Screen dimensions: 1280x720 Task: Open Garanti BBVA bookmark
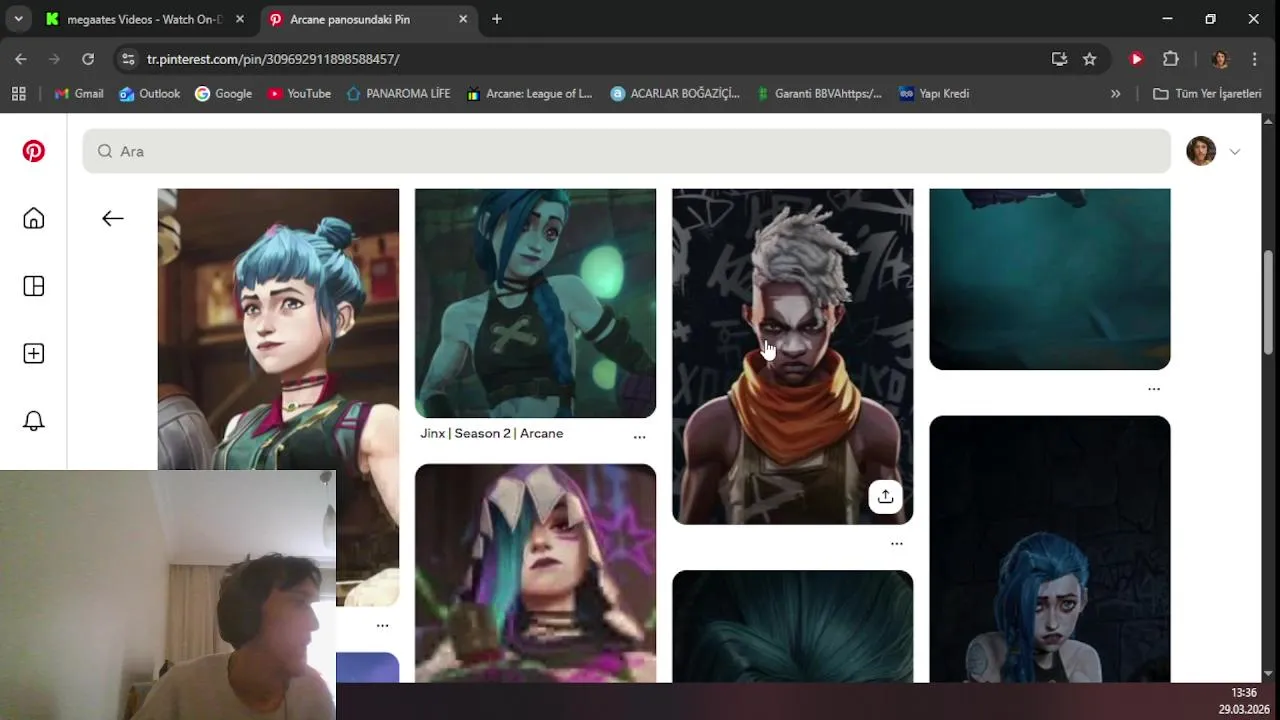pos(819,93)
